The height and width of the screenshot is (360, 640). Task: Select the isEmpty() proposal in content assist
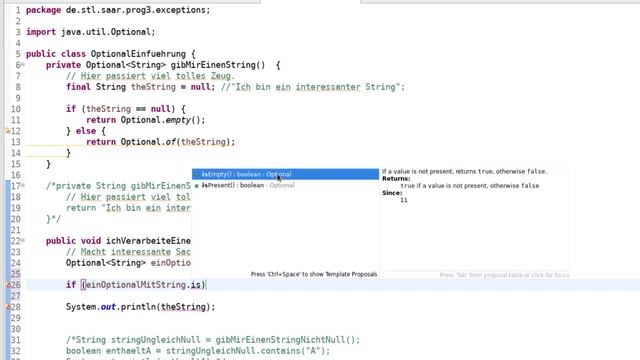click(x=285, y=174)
